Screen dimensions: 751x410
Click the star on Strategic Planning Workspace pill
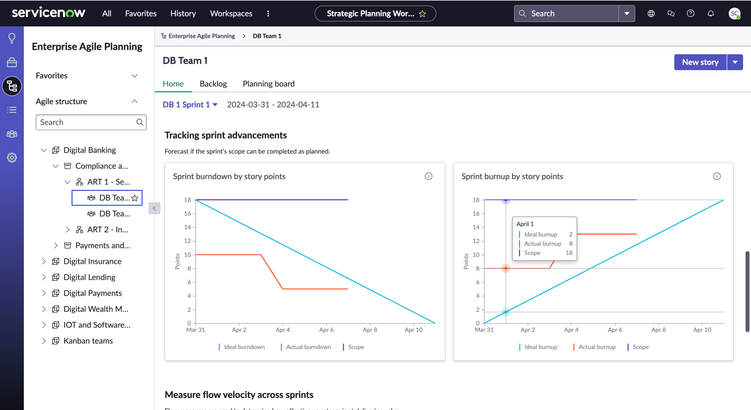tap(422, 14)
